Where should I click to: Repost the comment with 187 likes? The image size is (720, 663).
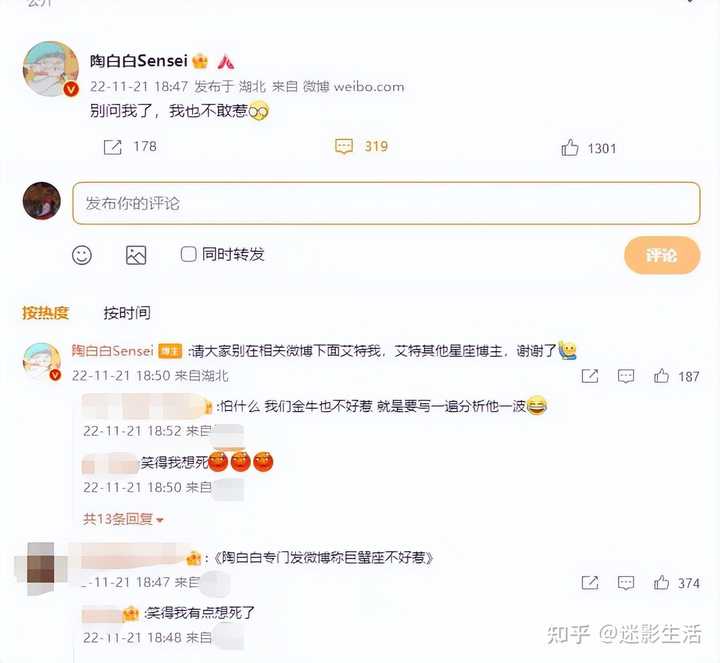(x=590, y=376)
